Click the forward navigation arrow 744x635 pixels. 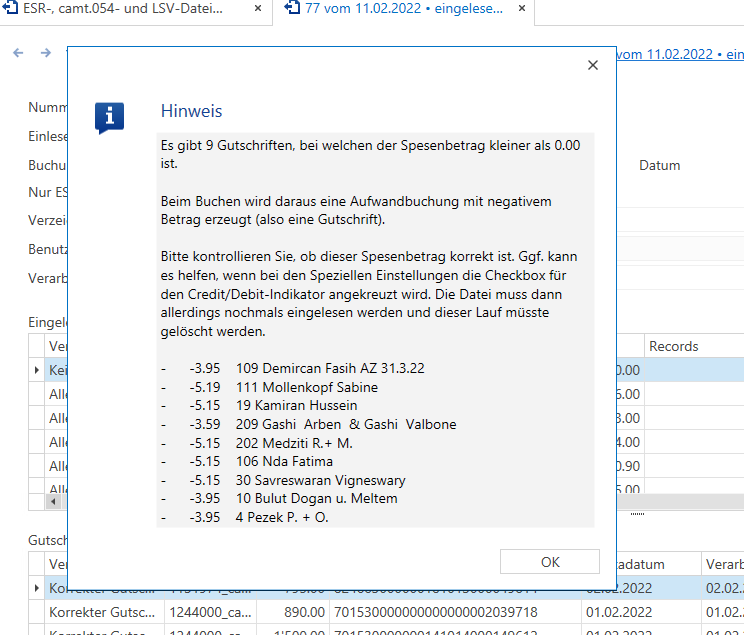pyautogui.click(x=46, y=53)
